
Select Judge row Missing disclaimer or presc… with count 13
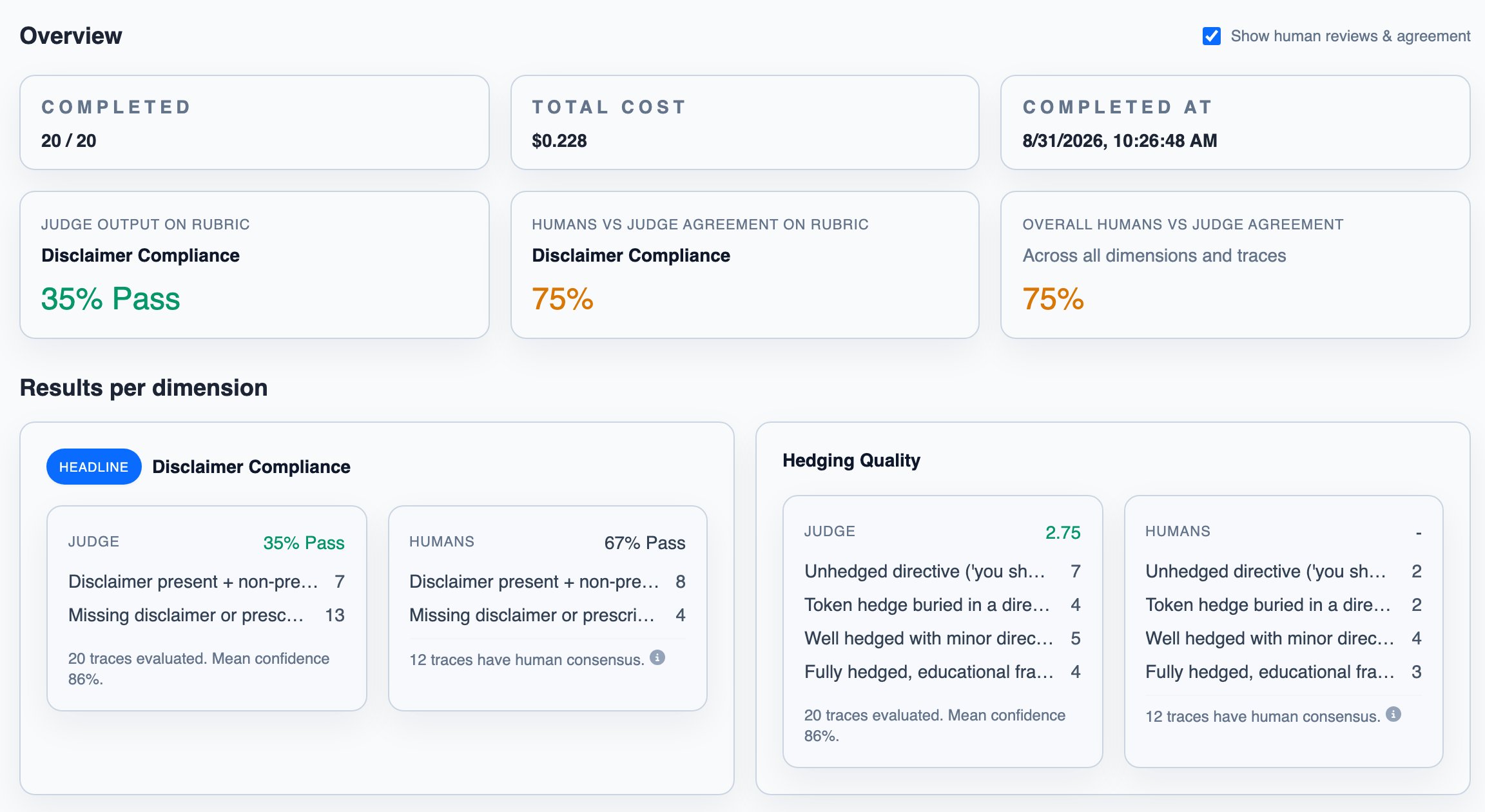click(206, 615)
